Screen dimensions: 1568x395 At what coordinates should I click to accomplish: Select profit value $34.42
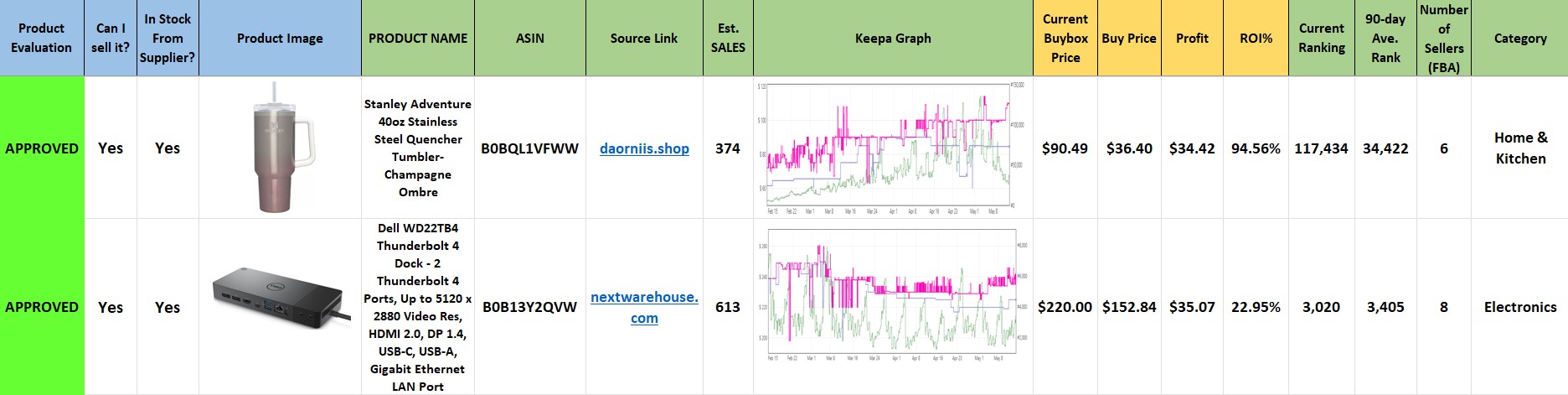pos(1192,148)
